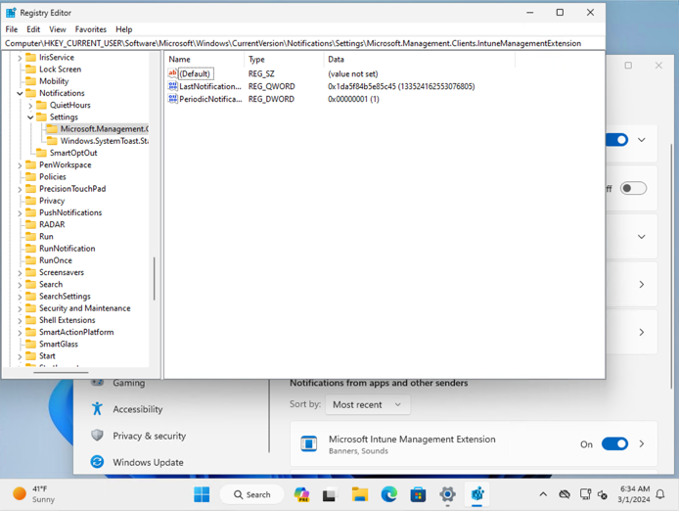Screen dimensions: 684x516
Task: Toggle Intune Management Extension notifications switch
Action: point(615,444)
